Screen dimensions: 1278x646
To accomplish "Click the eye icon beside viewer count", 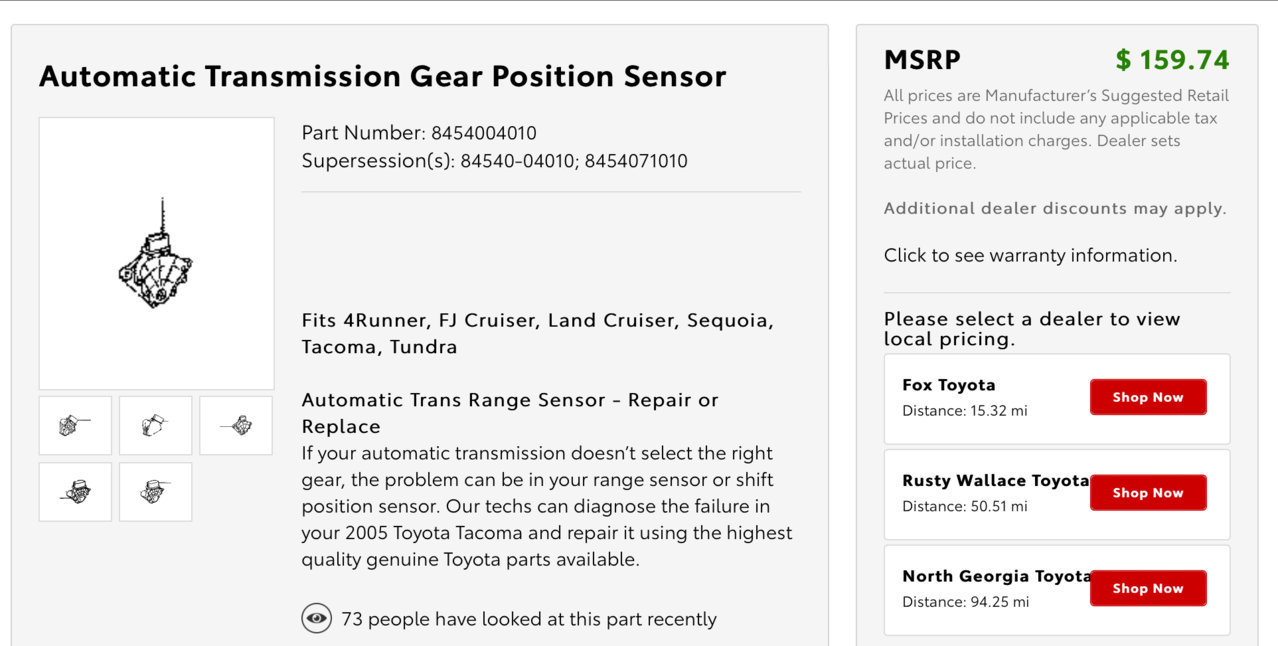I will [316, 619].
